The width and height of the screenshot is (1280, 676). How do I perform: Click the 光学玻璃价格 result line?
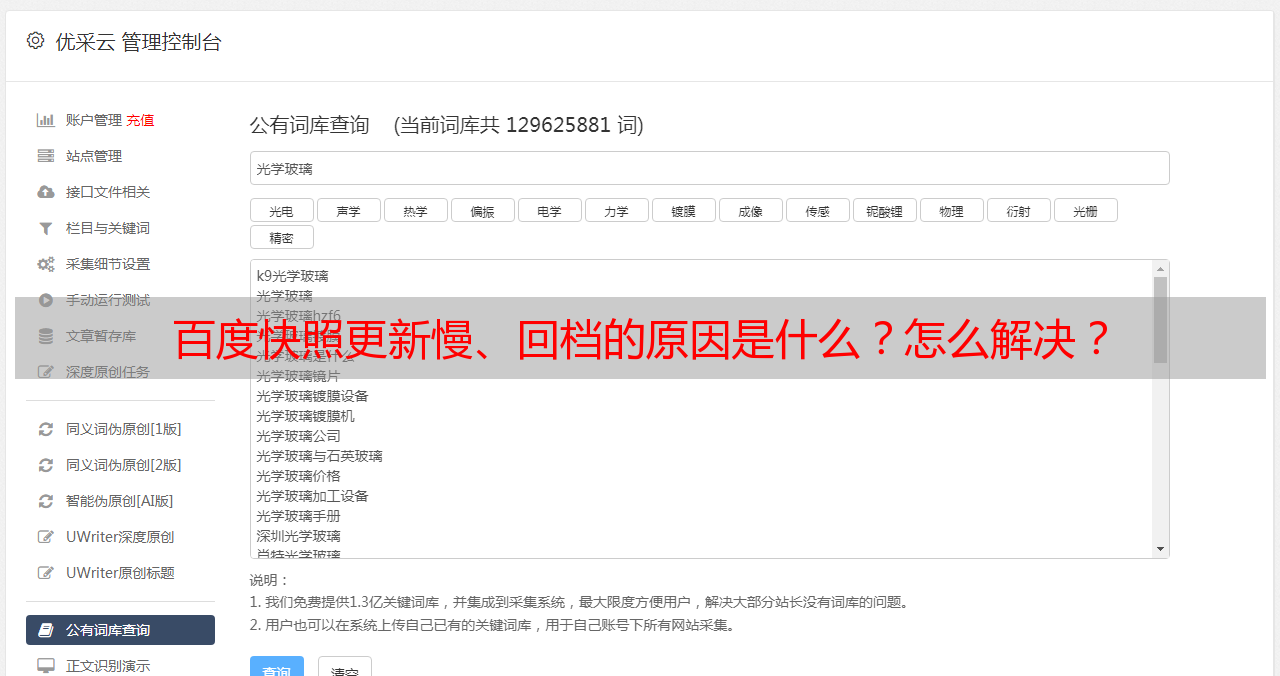[x=298, y=476]
